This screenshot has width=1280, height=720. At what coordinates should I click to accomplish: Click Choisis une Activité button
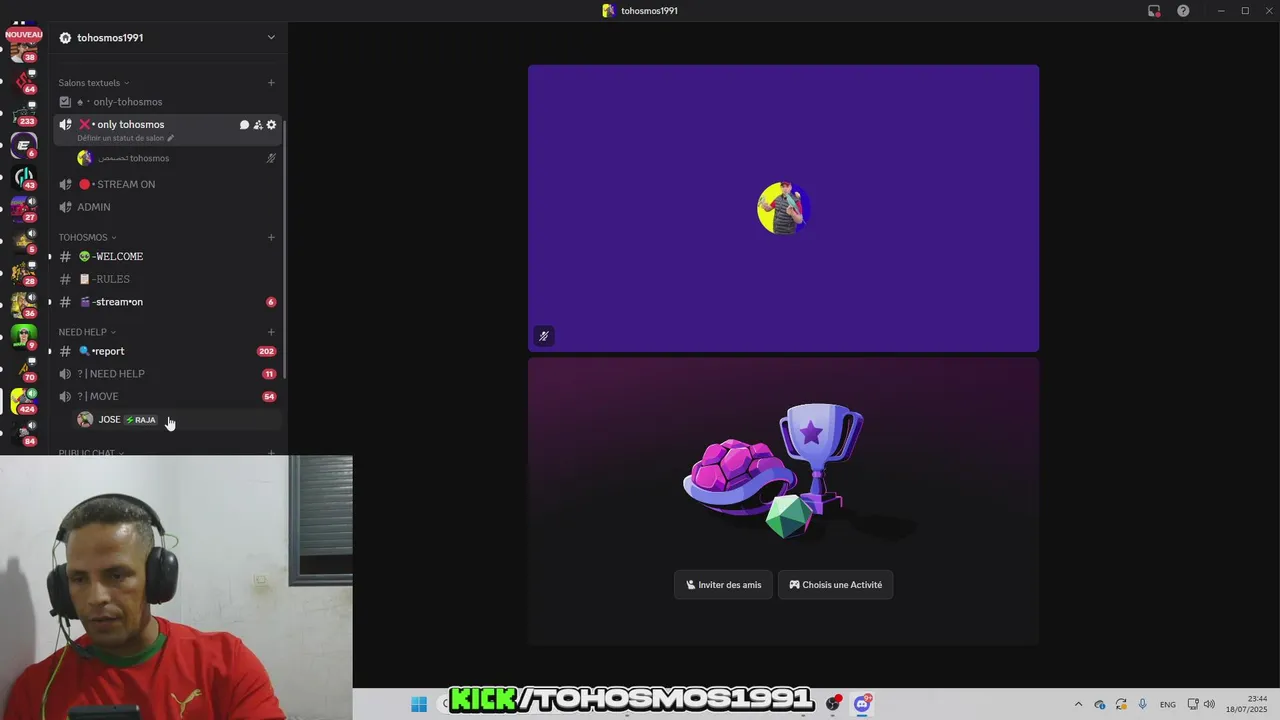click(x=836, y=585)
